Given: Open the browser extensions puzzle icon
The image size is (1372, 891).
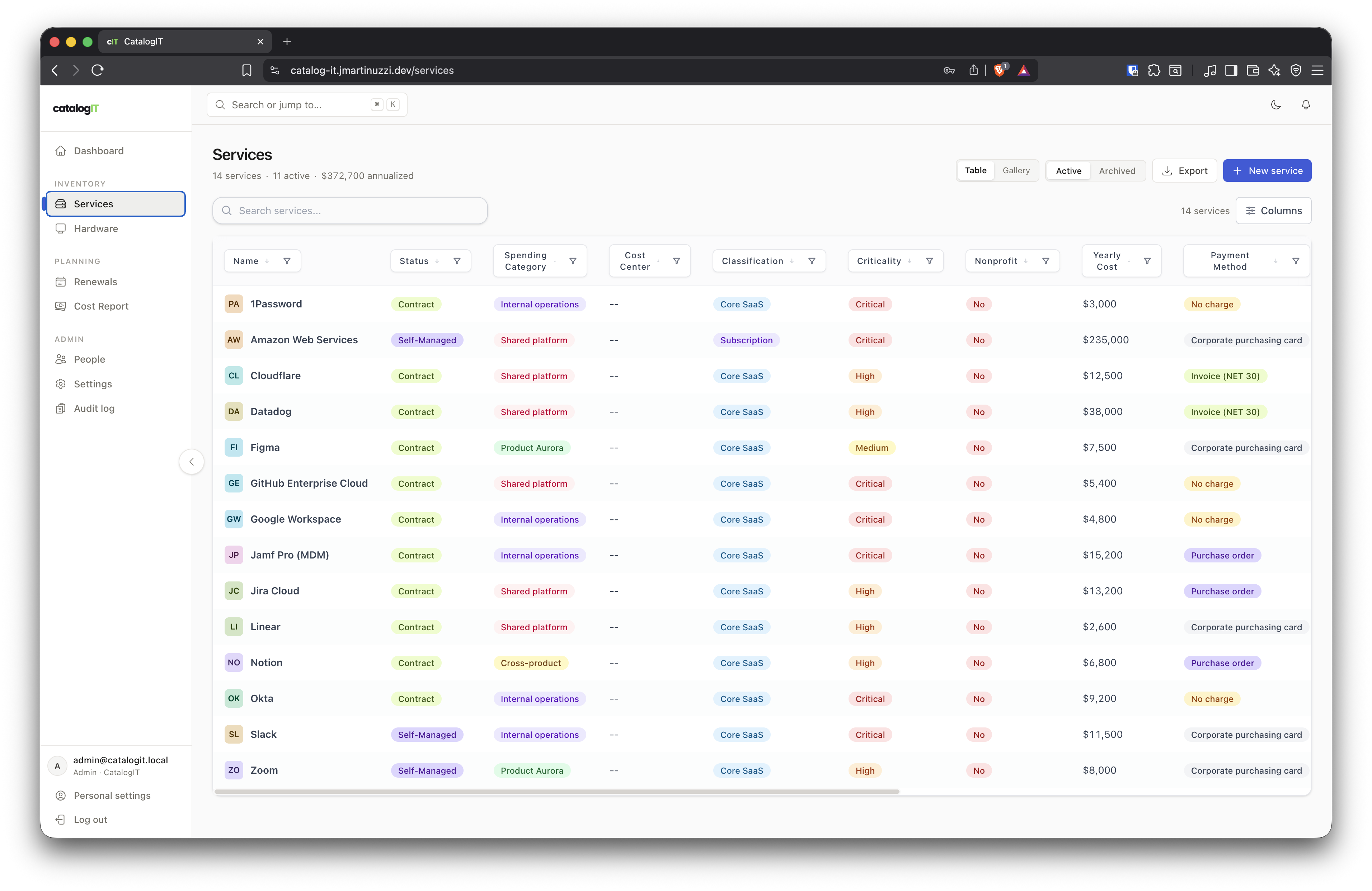Looking at the screenshot, I should click(x=1153, y=70).
